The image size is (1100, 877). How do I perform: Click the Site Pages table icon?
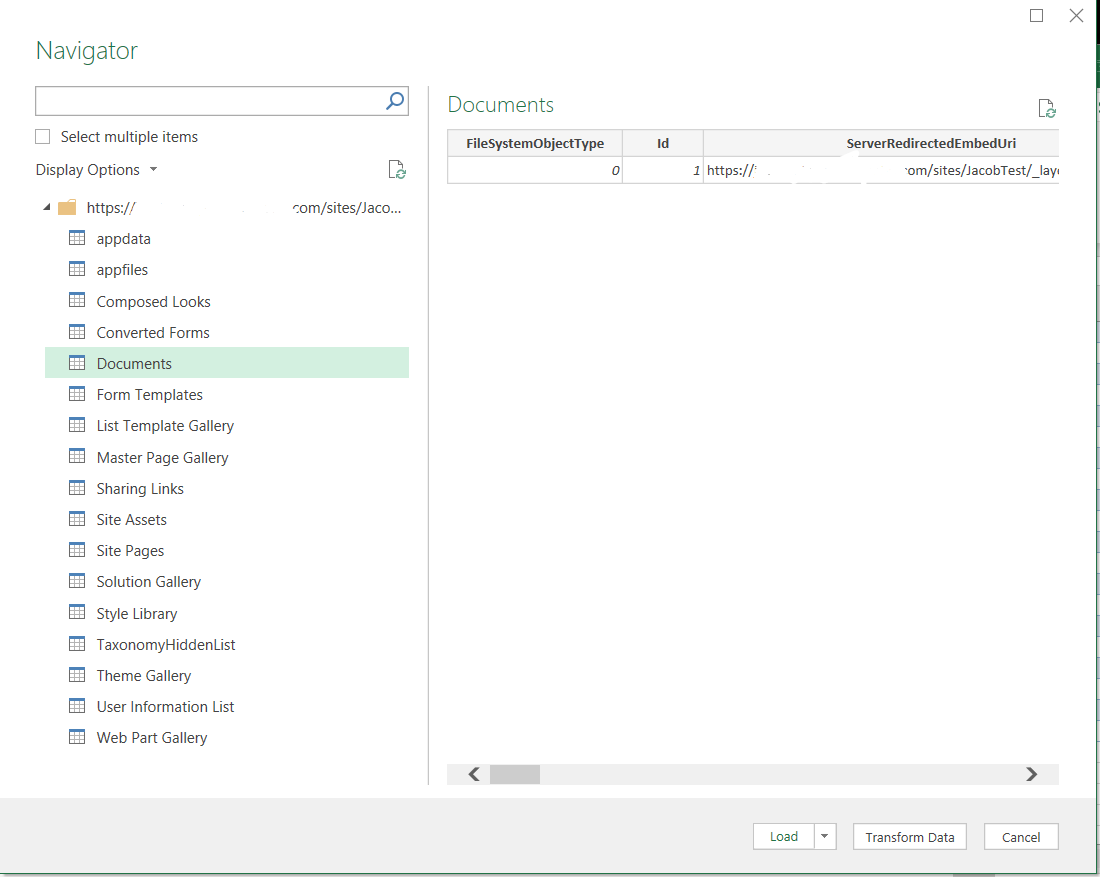77,550
